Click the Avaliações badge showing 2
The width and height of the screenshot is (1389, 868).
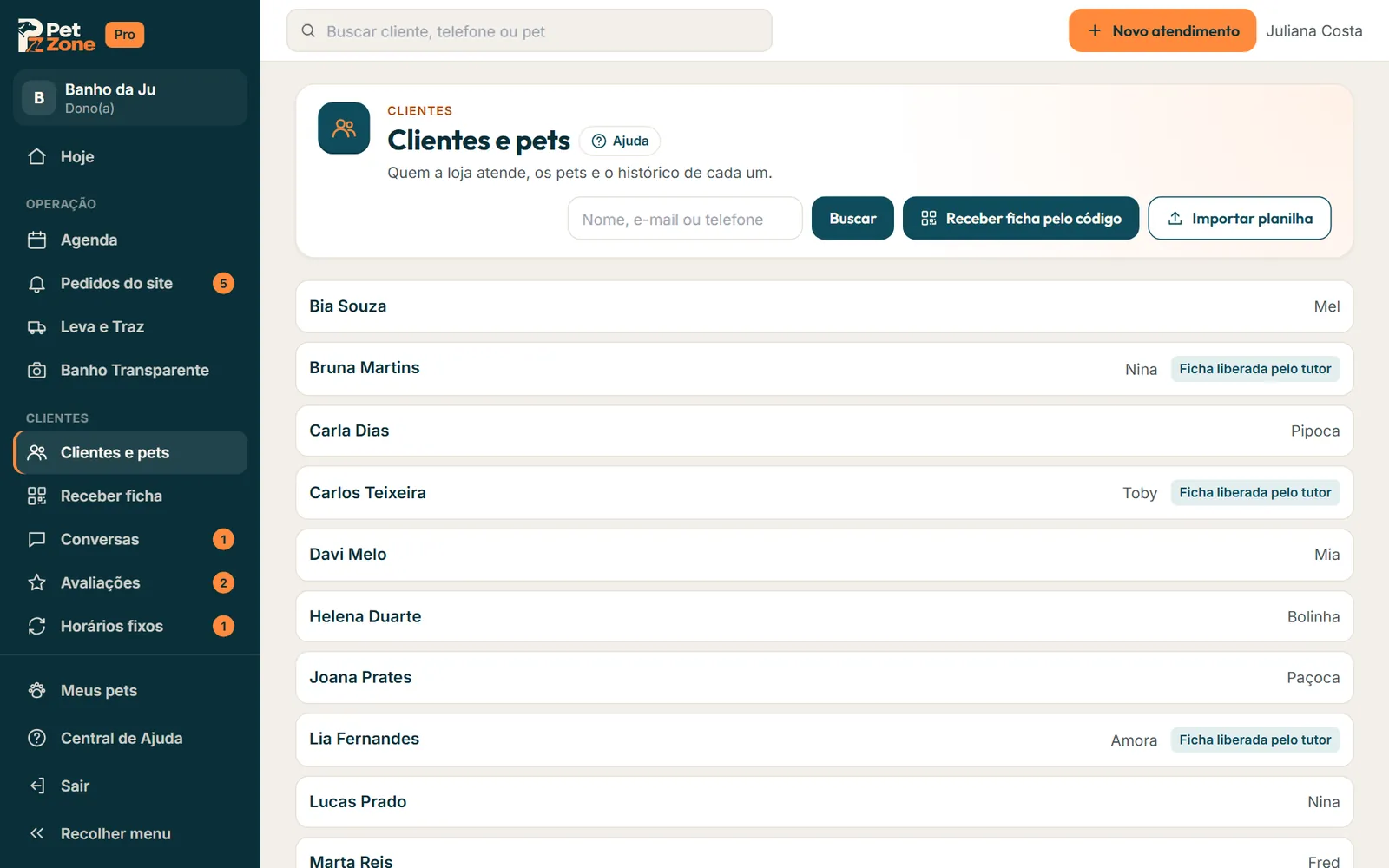(x=223, y=583)
